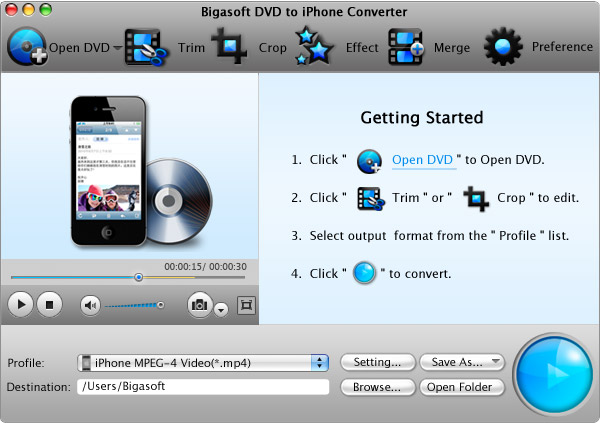Click the Trim filmstrip scissors icon
The height and width of the screenshot is (423, 600).
[x=146, y=47]
